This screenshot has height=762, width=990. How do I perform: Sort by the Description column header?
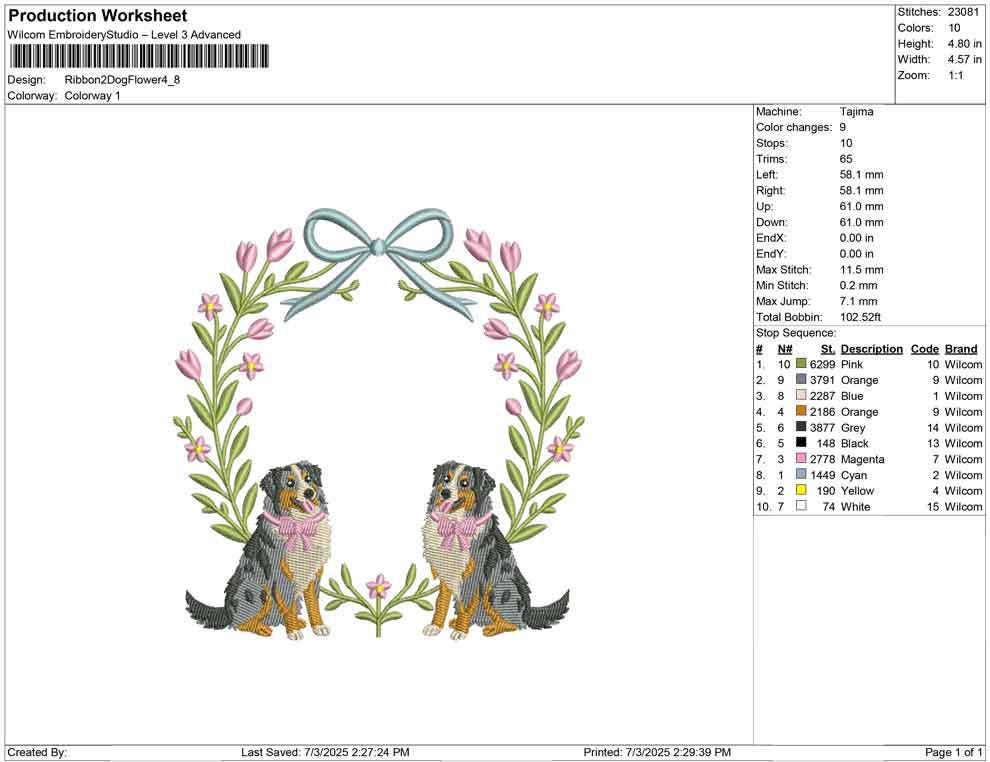coord(871,348)
